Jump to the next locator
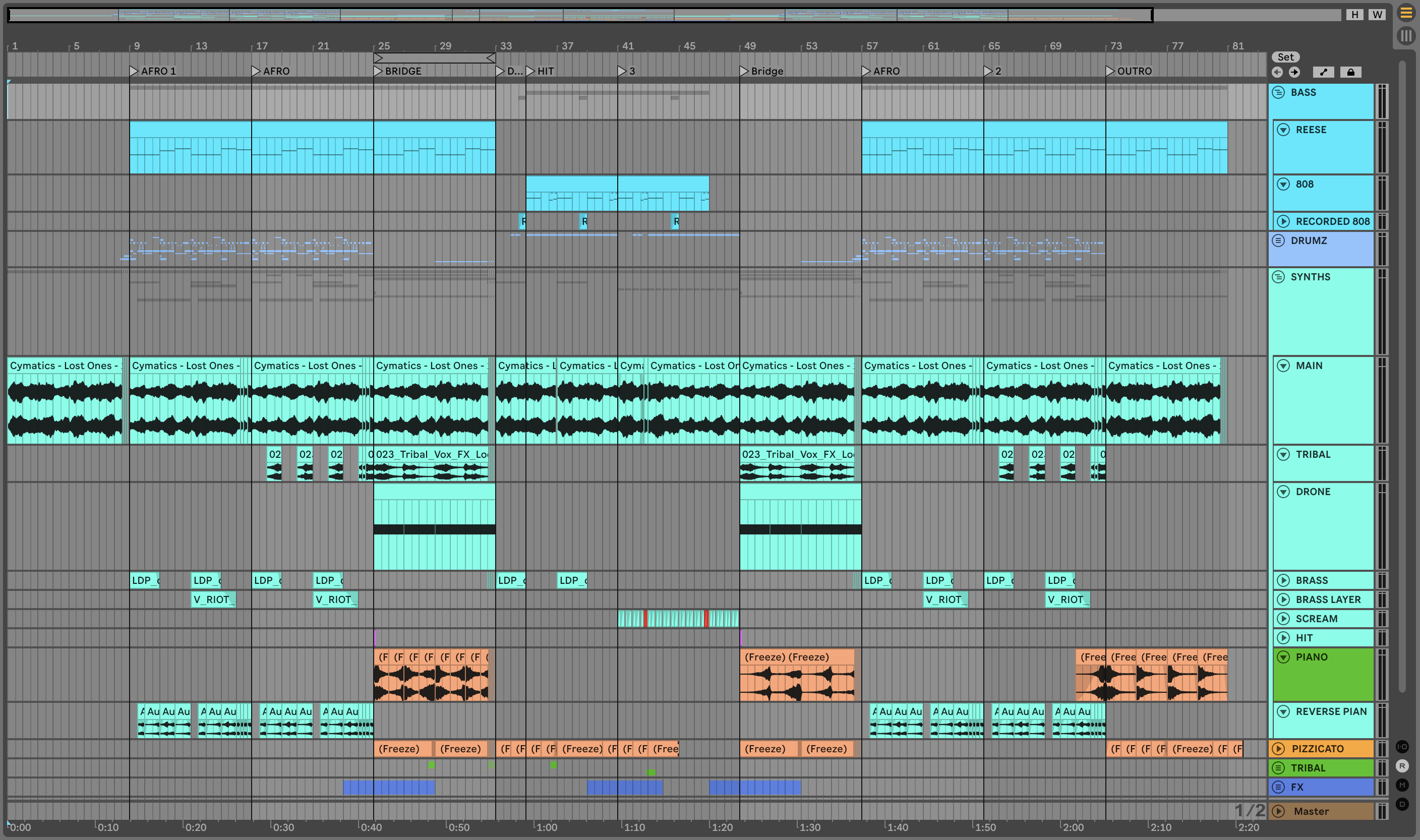 1294,72
